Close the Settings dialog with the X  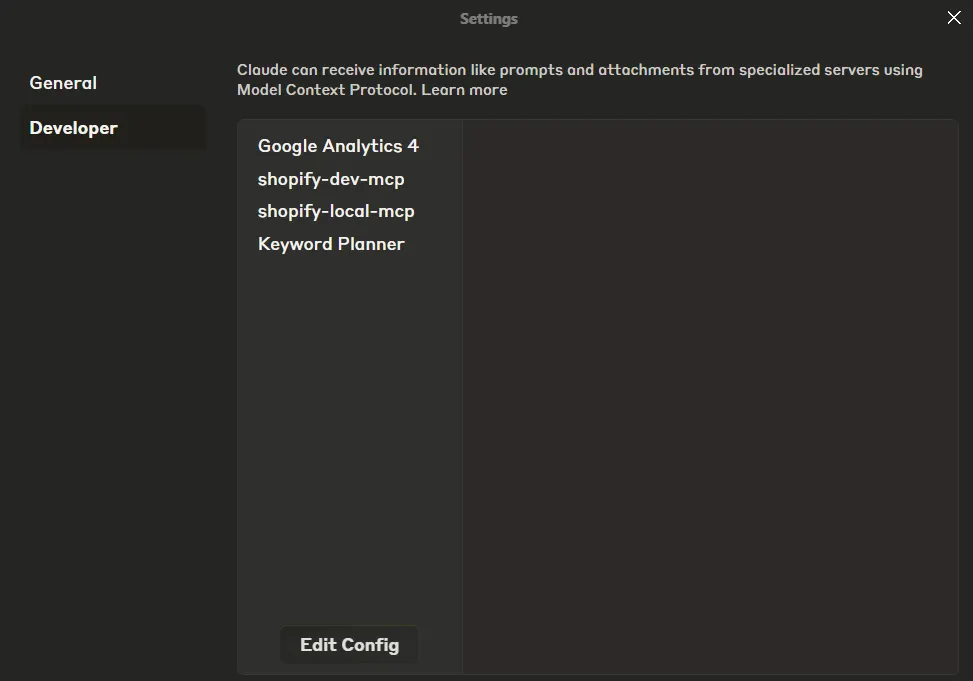click(x=954, y=17)
